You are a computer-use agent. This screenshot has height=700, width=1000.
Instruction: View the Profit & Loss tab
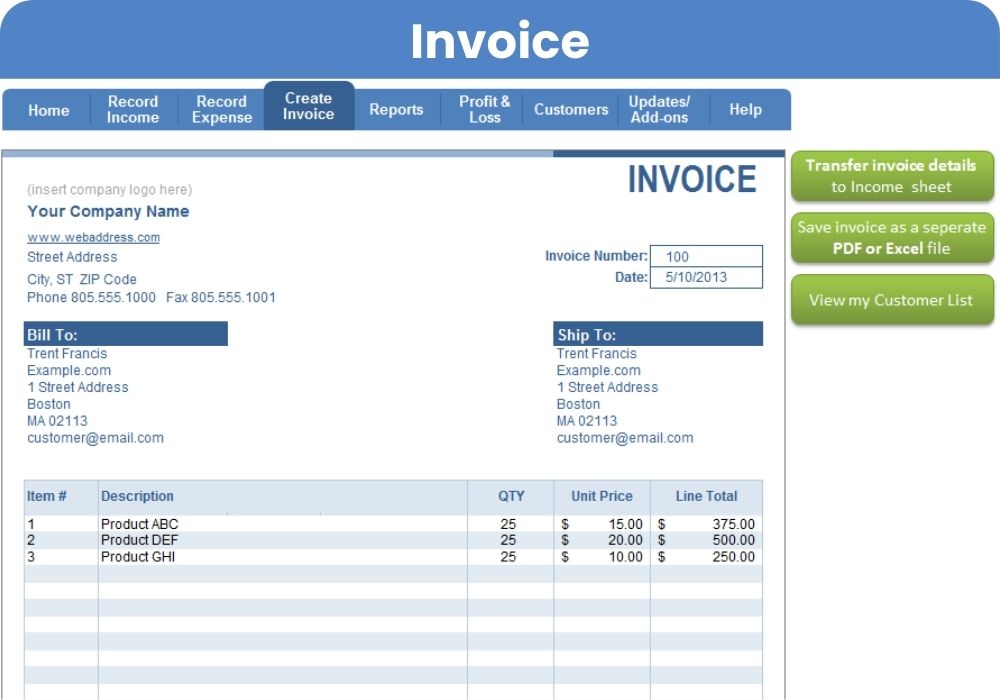tap(484, 110)
